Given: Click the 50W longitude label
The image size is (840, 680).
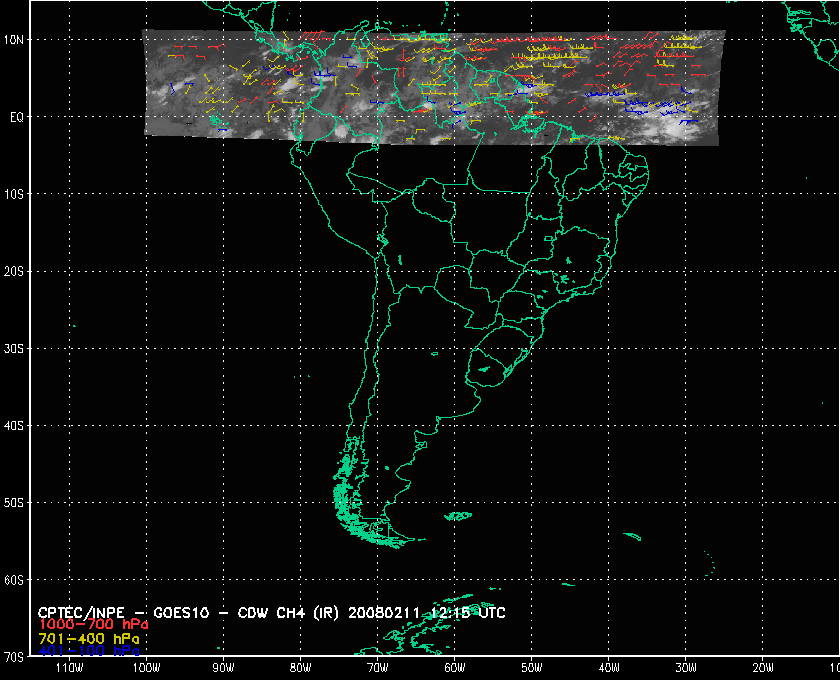Looking at the screenshot, I should [532, 668].
